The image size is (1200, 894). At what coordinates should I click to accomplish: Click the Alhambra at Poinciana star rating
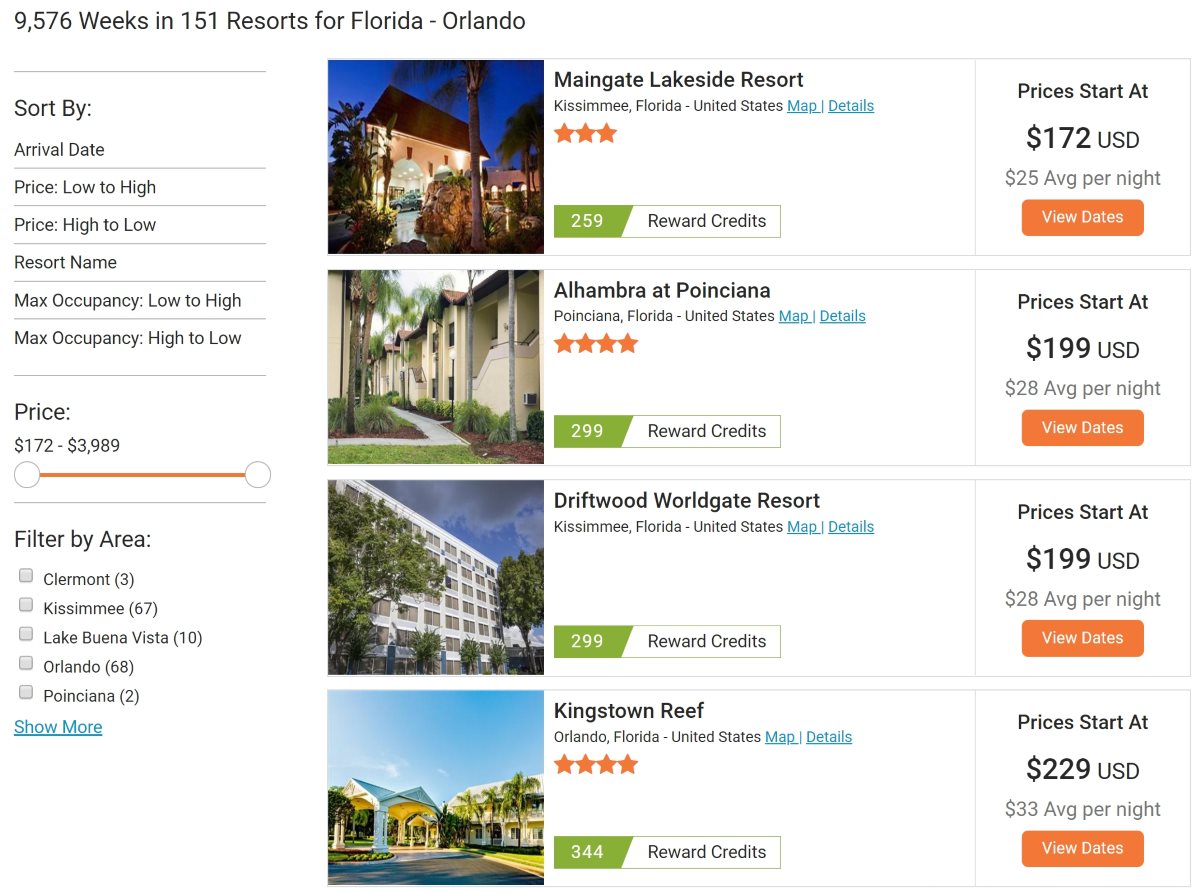596,344
